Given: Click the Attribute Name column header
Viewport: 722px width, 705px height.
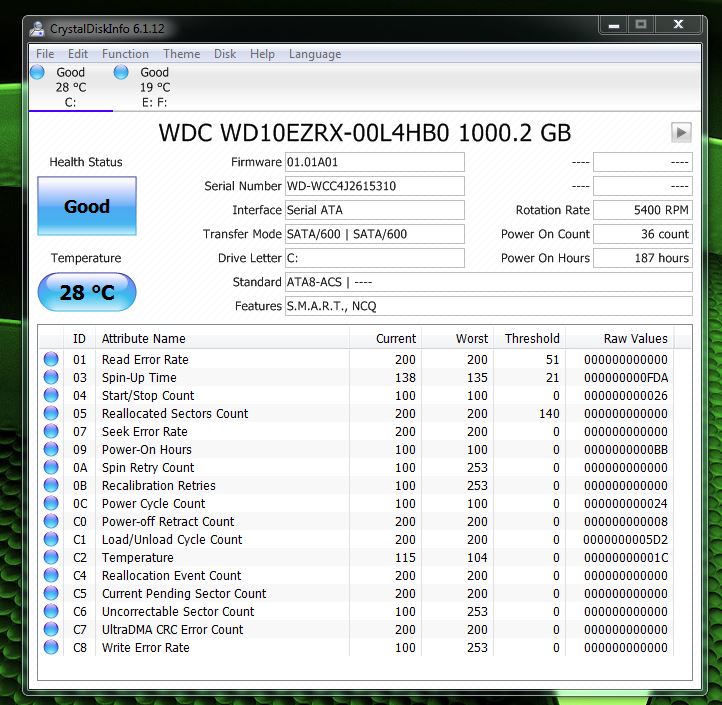Looking at the screenshot, I should (222, 338).
